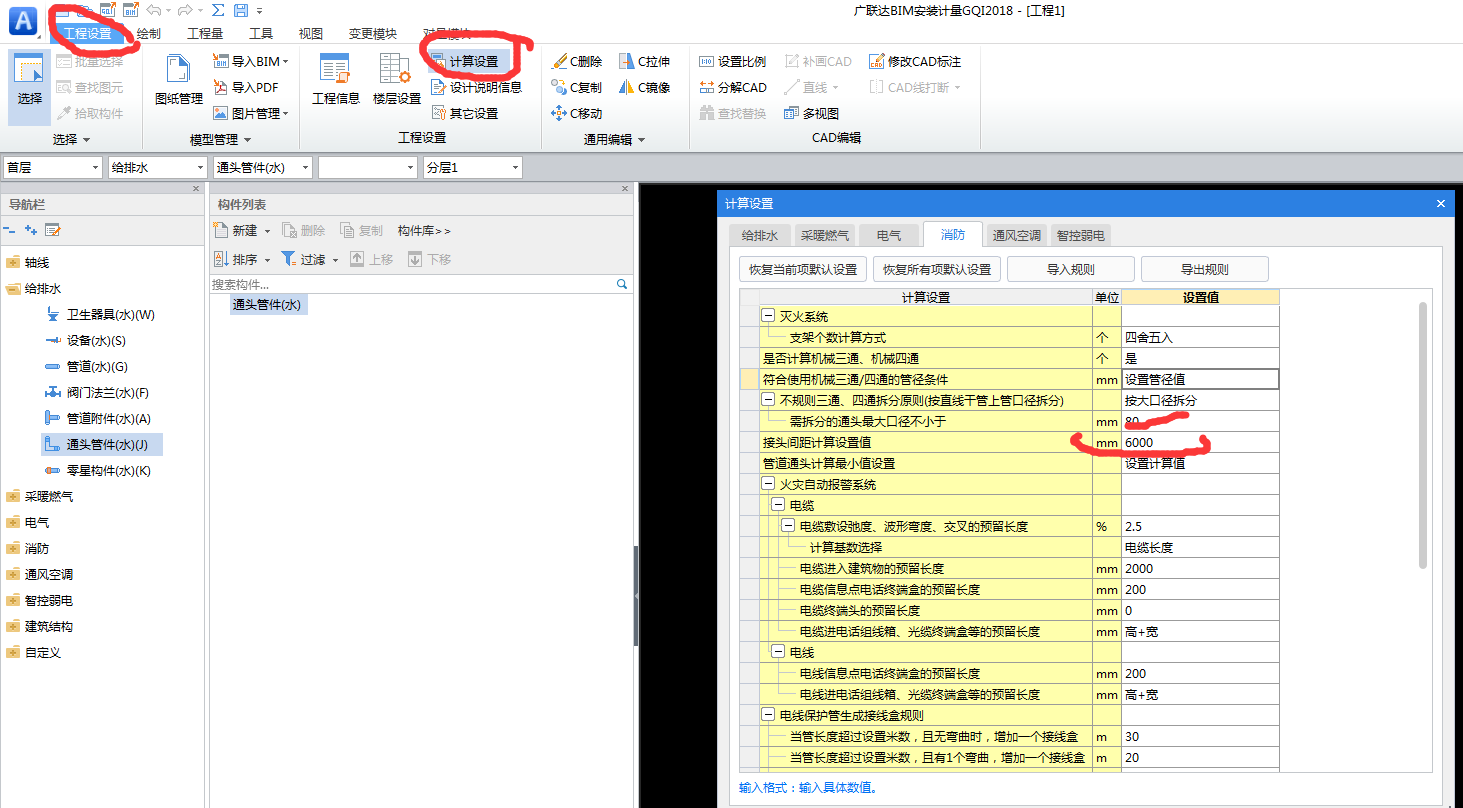The image size is (1463, 808).
Task: Switch to 通风空调 tab in 计算设置
Action: pos(1017,236)
